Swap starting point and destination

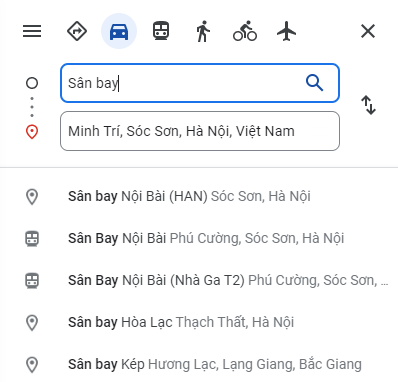368,105
